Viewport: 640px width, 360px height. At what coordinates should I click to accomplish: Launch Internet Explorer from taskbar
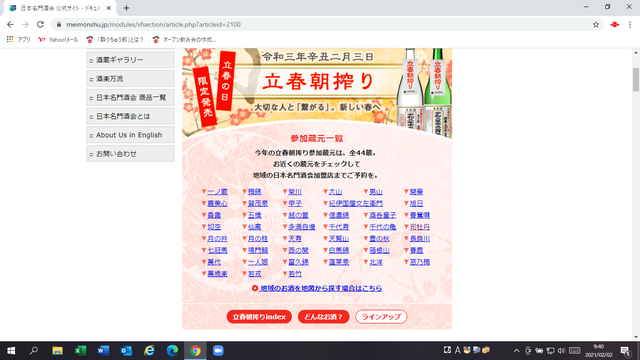click(x=149, y=351)
